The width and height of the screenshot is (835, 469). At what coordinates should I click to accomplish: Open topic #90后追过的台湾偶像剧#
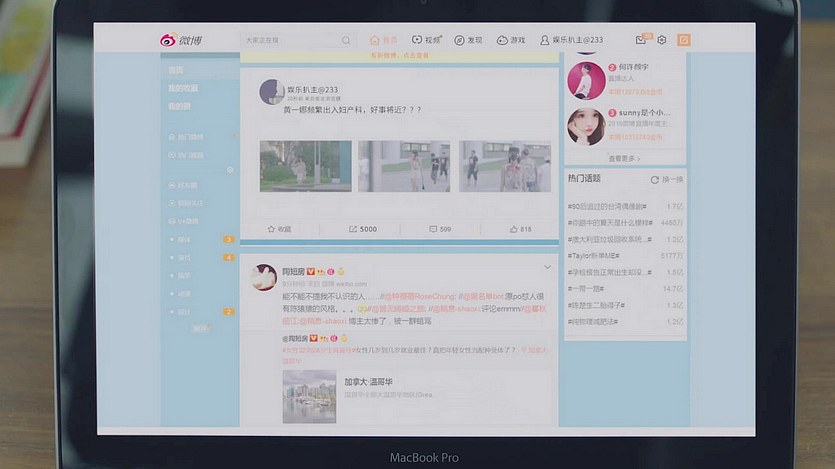point(607,206)
